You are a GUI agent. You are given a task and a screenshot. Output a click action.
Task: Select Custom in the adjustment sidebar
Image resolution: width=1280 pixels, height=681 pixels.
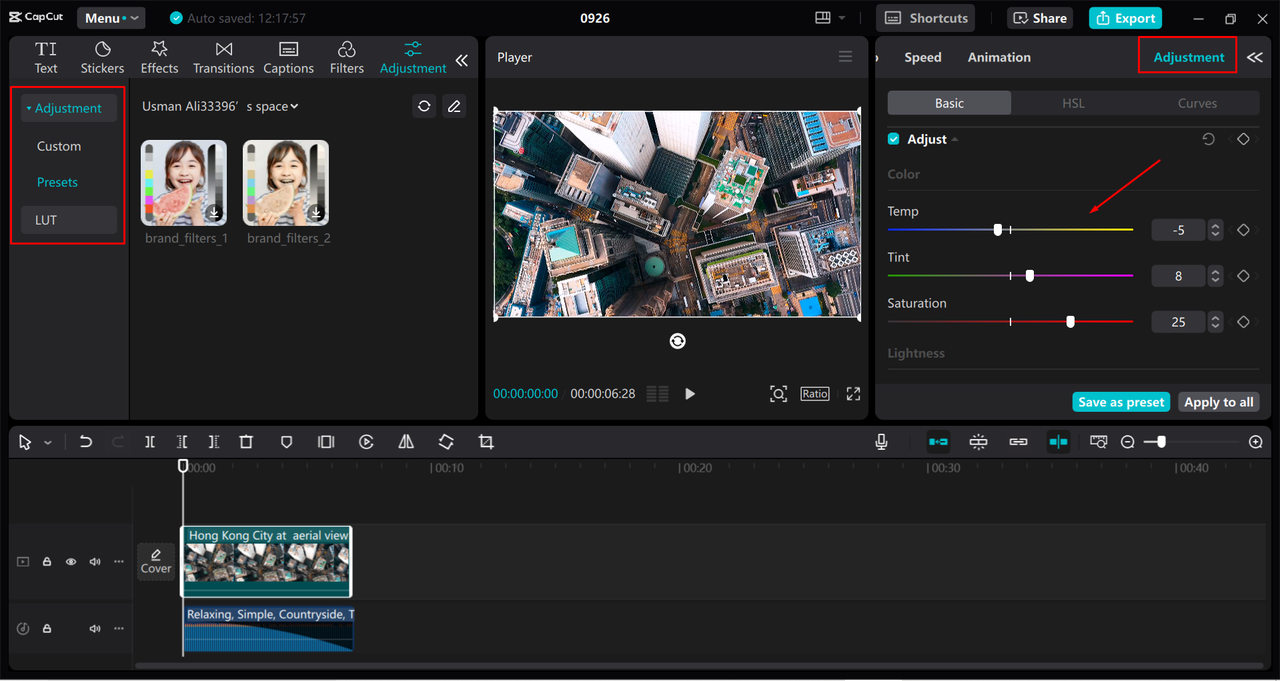pyautogui.click(x=59, y=146)
